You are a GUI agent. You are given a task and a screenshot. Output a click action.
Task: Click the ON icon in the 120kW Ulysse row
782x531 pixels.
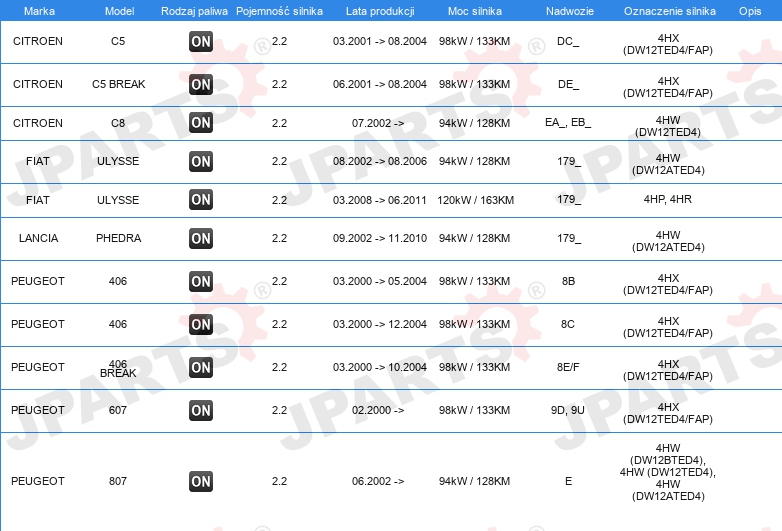[201, 199]
